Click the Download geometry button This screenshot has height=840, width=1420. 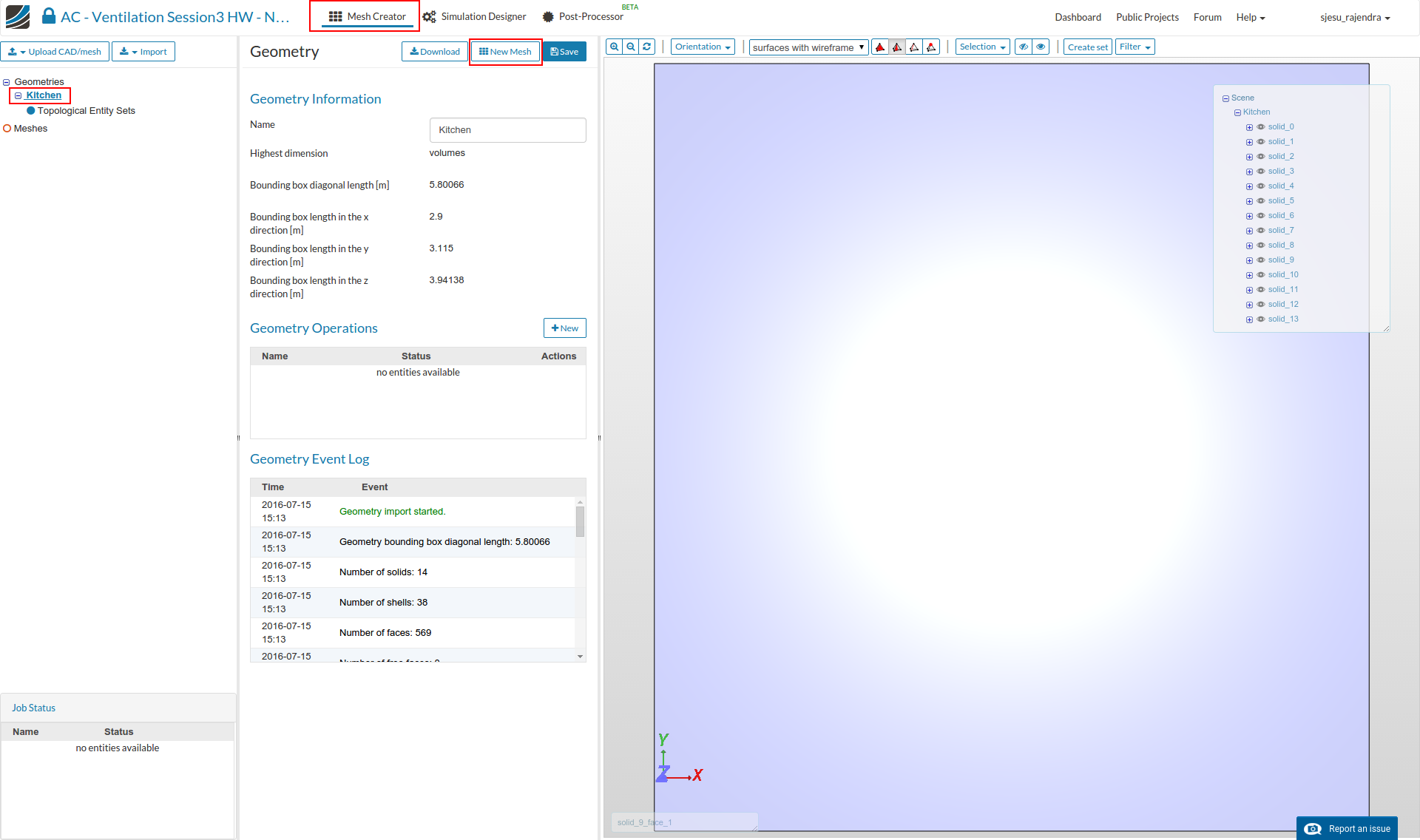pyautogui.click(x=435, y=52)
